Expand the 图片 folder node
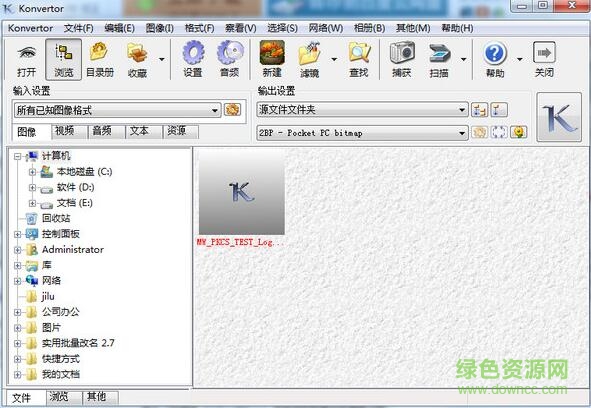This screenshot has width=591, height=408. pos(17,328)
